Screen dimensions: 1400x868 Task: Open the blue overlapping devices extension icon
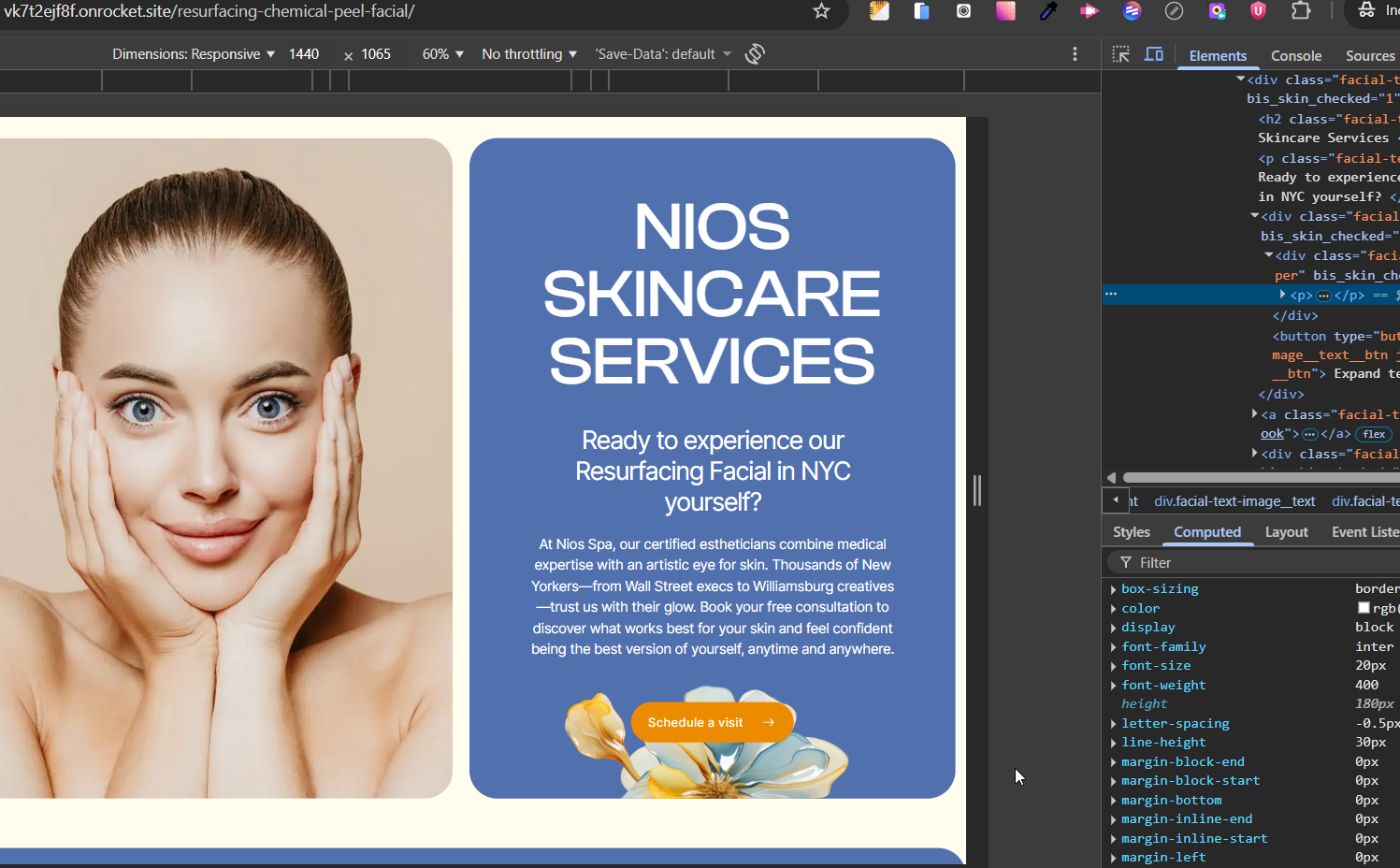pos(921,11)
